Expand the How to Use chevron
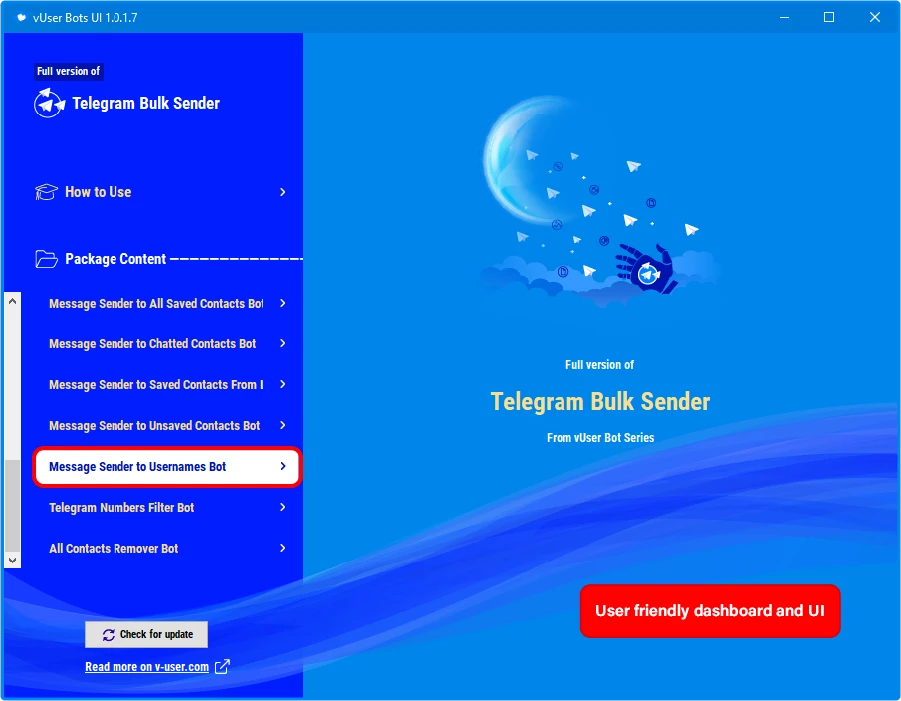Viewport: 901px width, 701px height. 283,192
